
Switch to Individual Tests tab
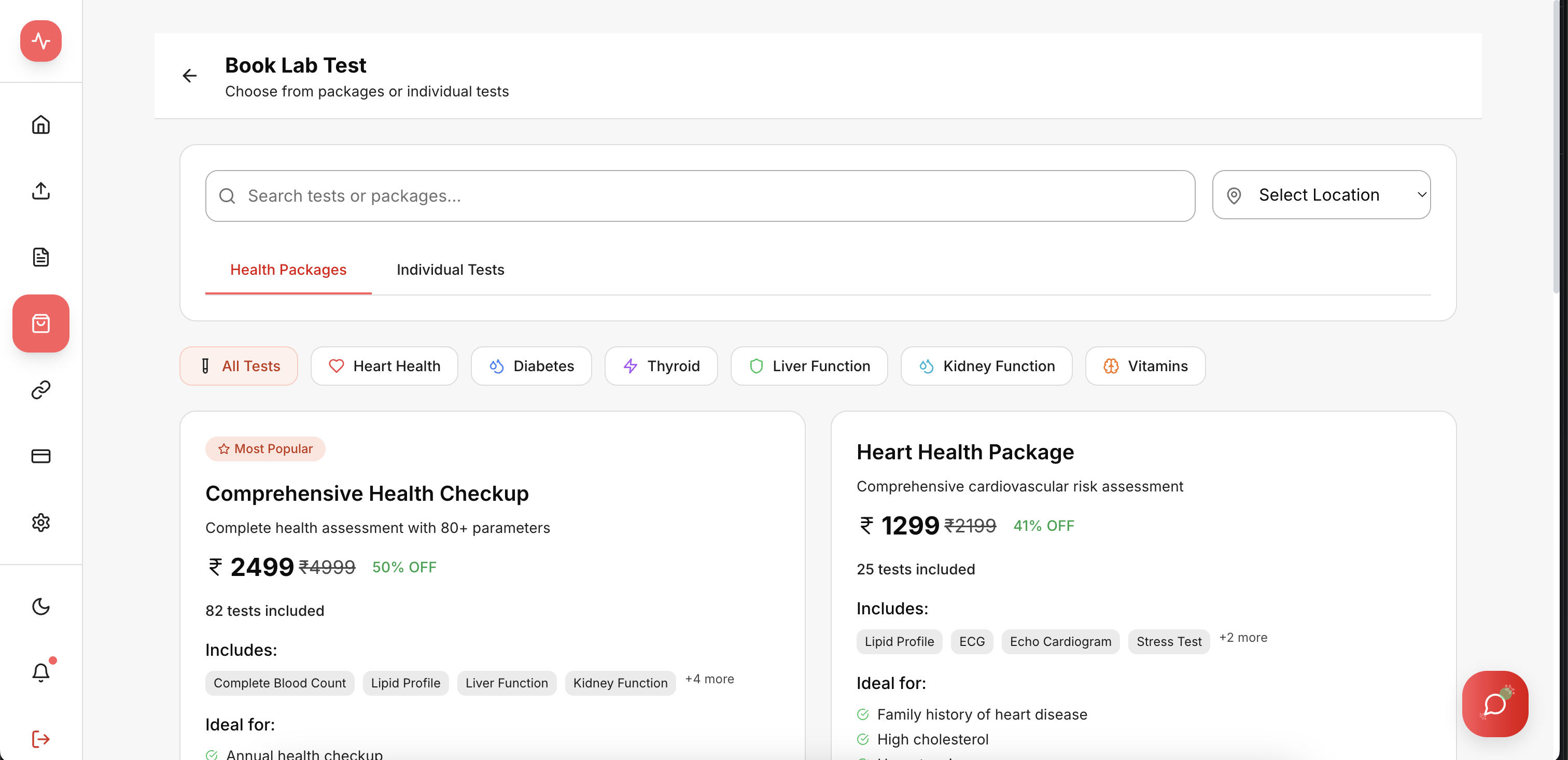point(450,270)
